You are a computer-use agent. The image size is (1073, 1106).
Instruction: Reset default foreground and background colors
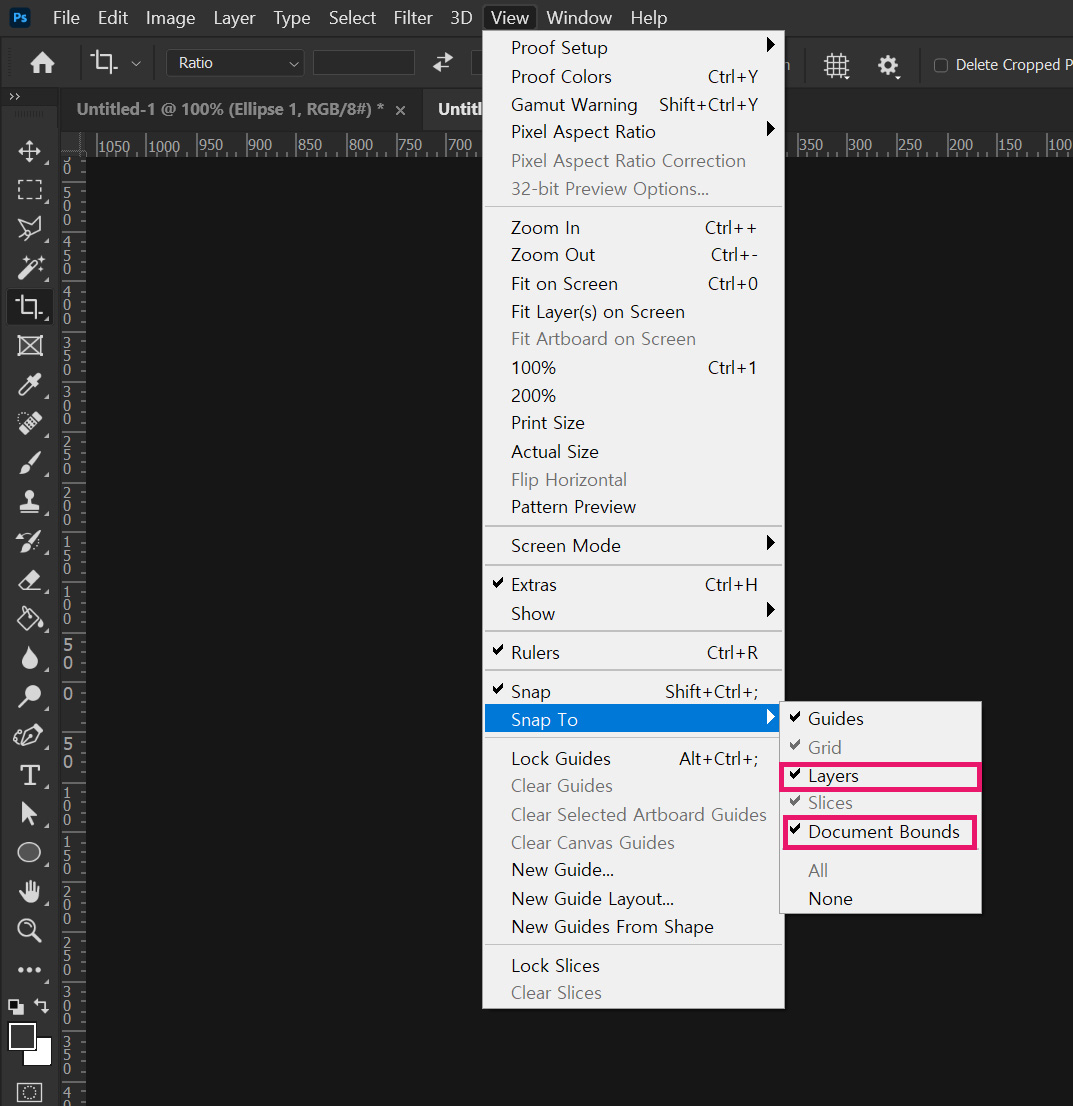tap(16, 1007)
